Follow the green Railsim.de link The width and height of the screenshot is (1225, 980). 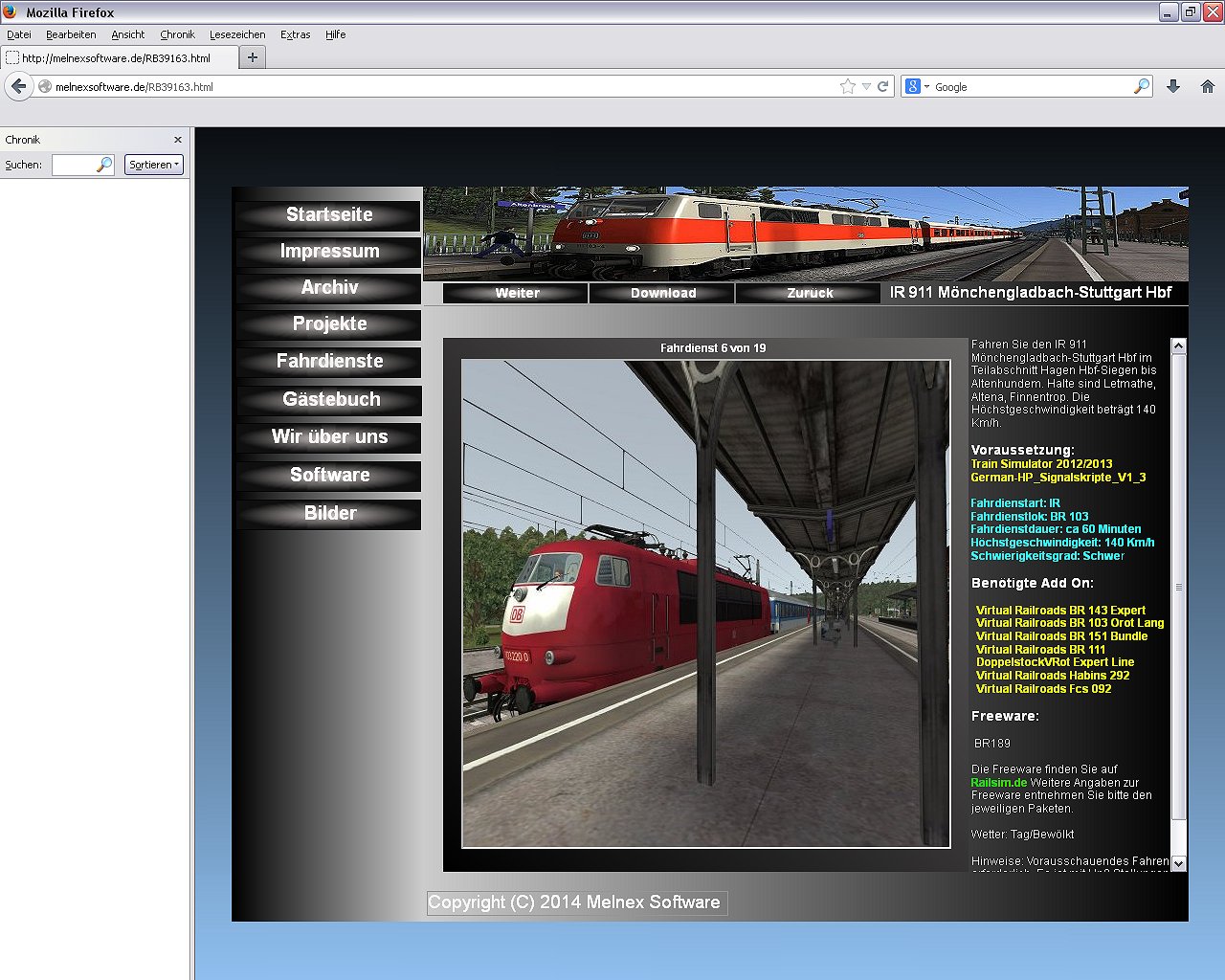tap(999, 782)
